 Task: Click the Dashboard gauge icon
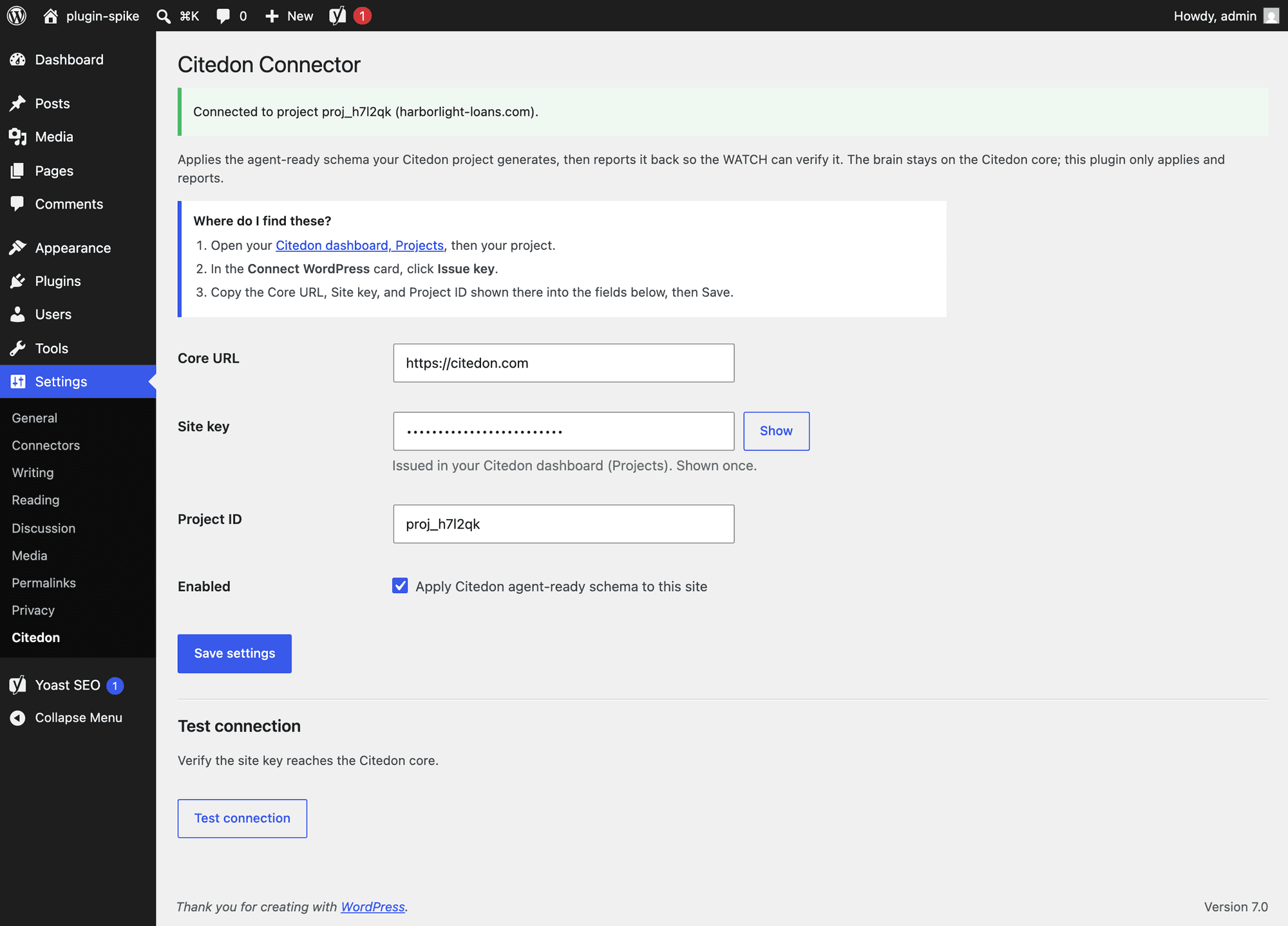(x=17, y=60)
